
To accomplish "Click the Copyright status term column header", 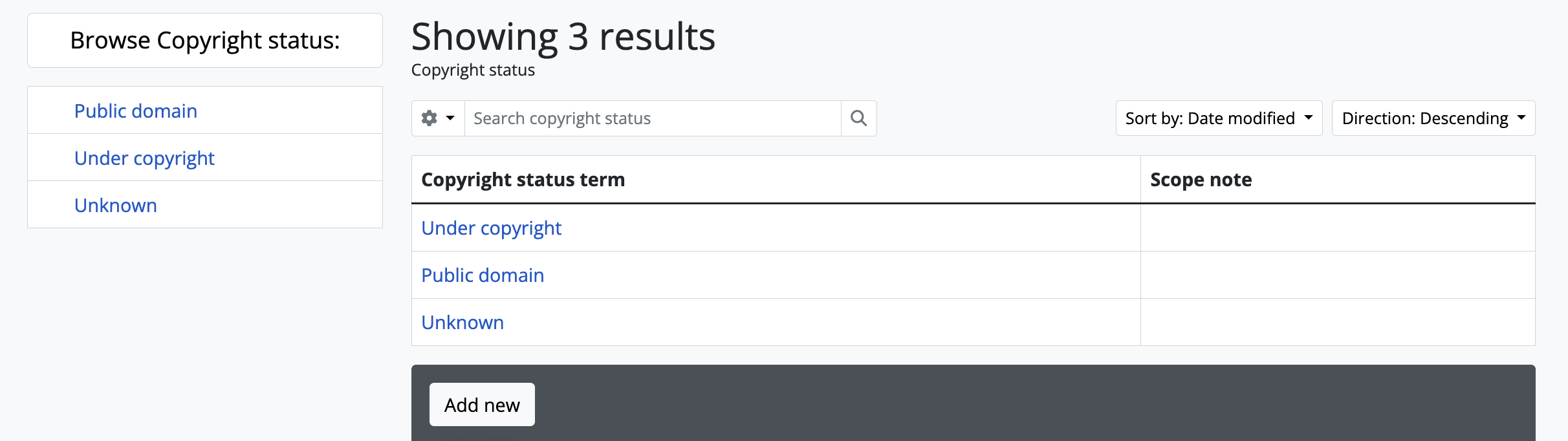I will [523, 180].
